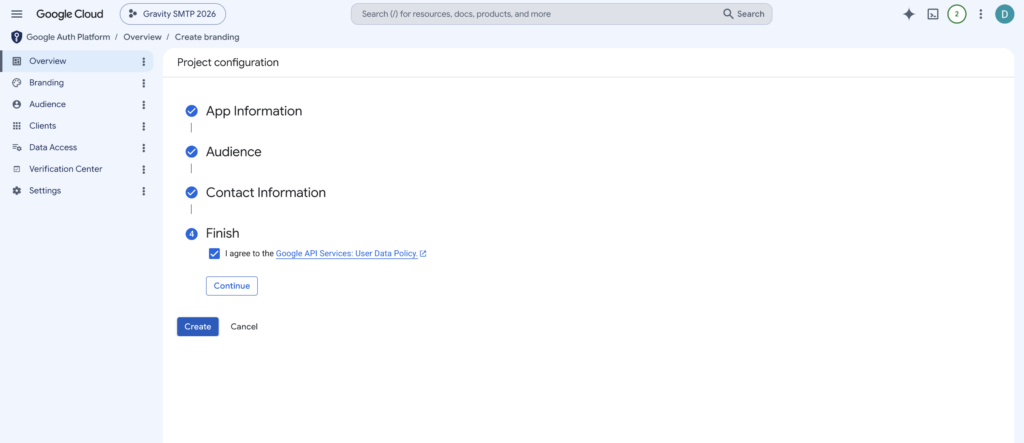This screenshot has width=1024, height=443.
Task: Click the Google Cloud logo
Action: click(69, 14)
